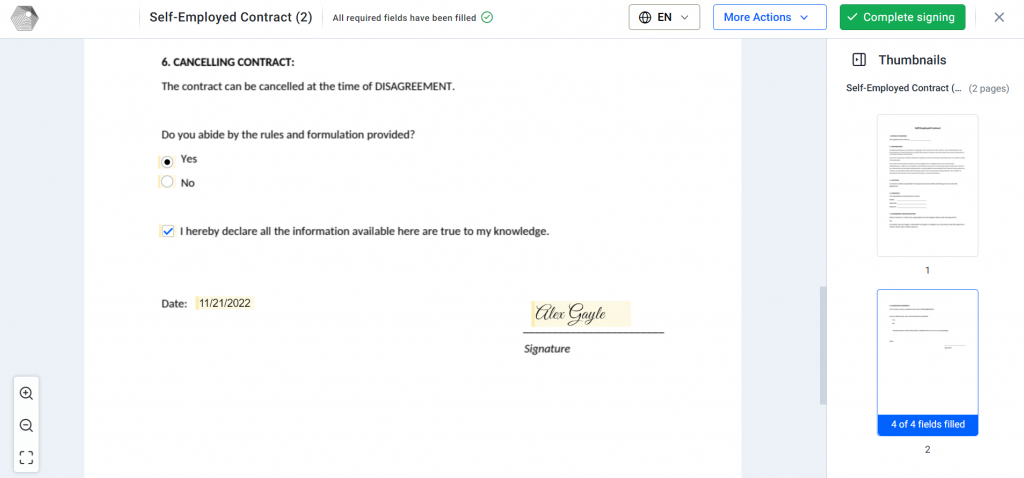Click green required-fields check icon
Screen dimensions: 1024x478
pos(487,18)
